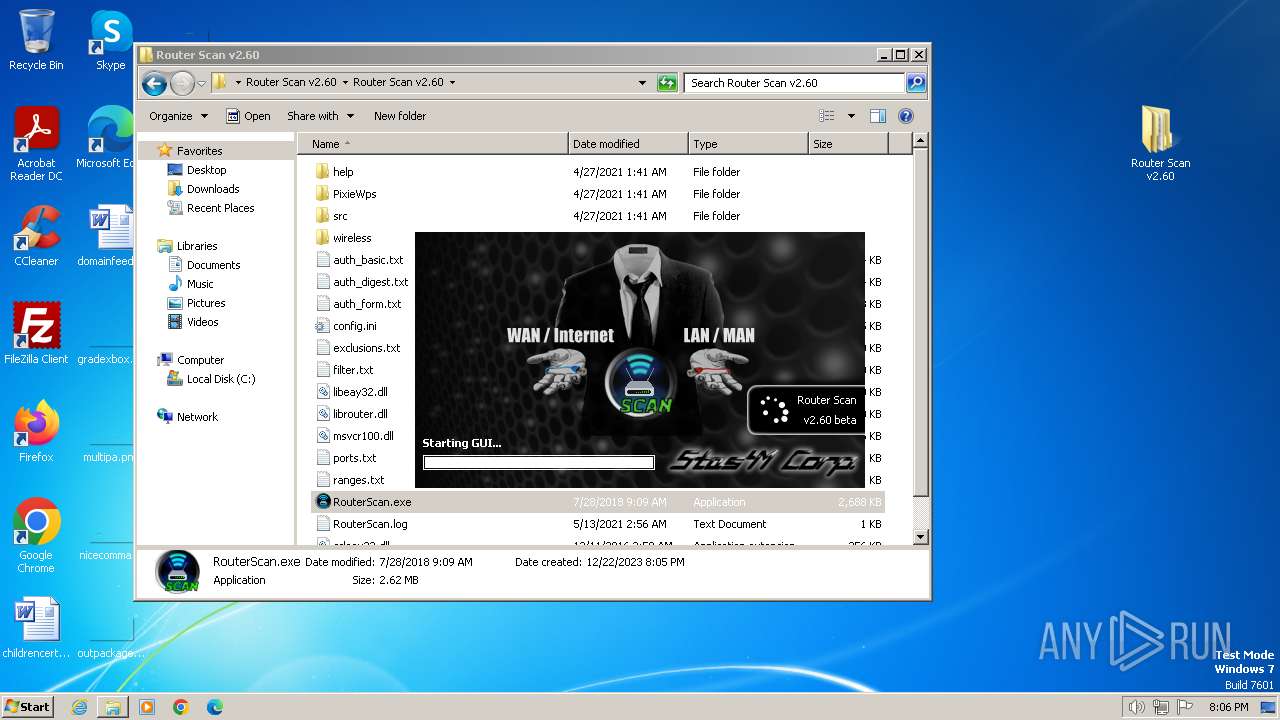Open CCleaner desktop shortcut

coord(36,236)
